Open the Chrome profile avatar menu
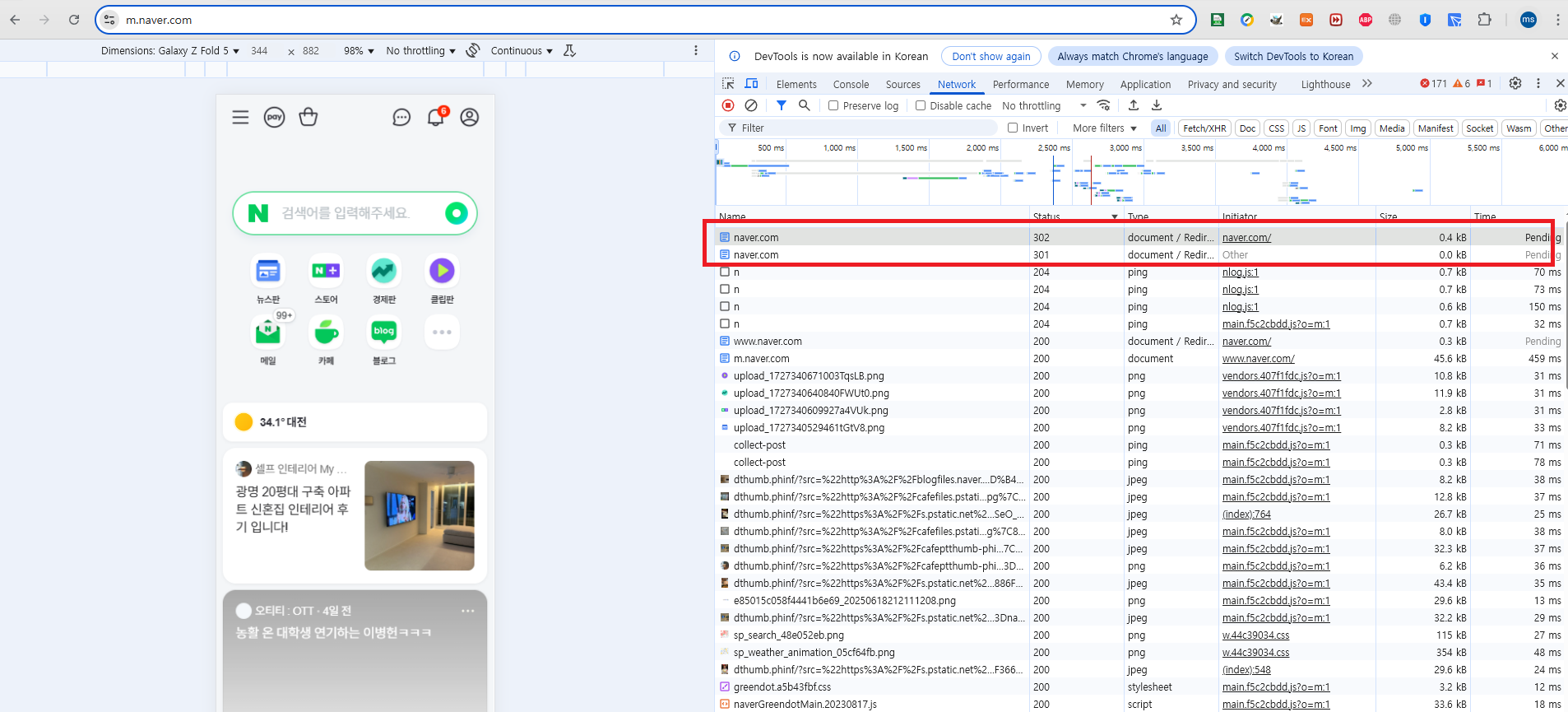 [x=1529, y=20]
